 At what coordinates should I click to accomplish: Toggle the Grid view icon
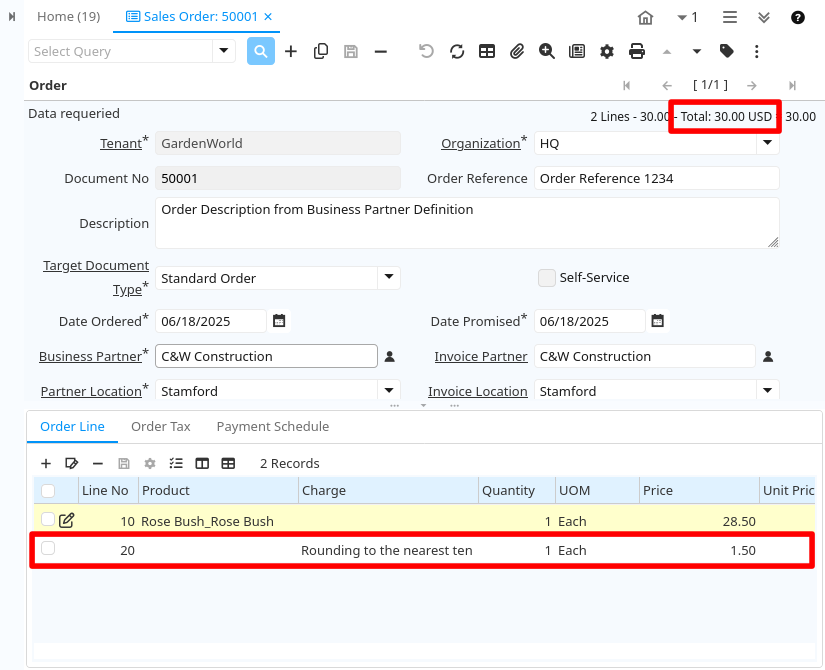coord(487,51)
